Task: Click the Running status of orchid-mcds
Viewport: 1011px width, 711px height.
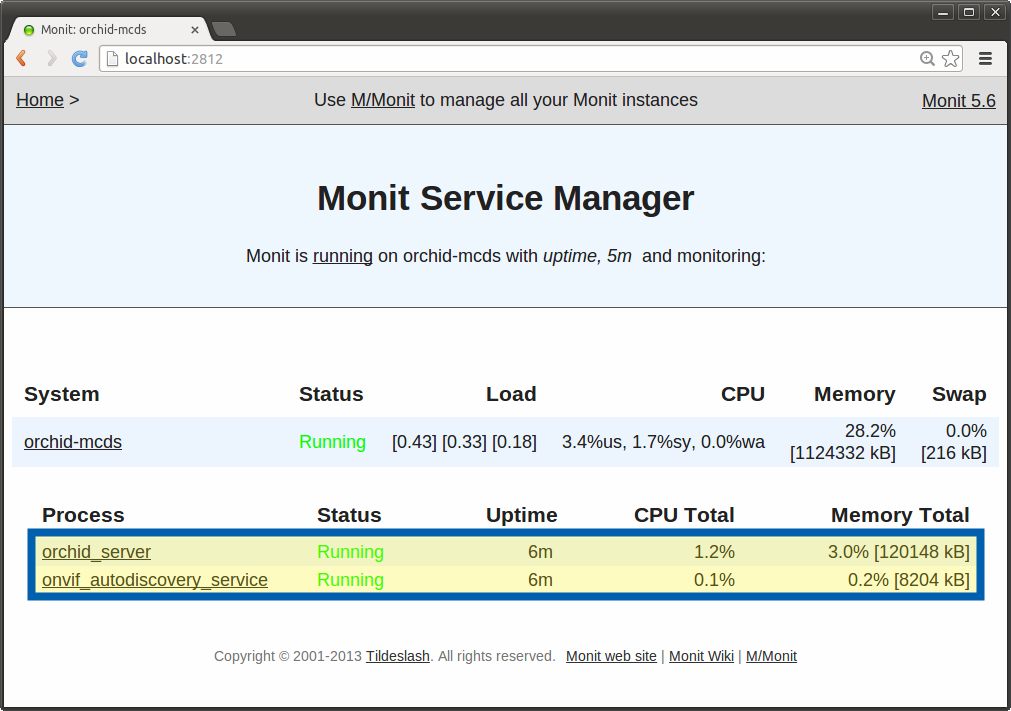Action: (x=332, y=442)
